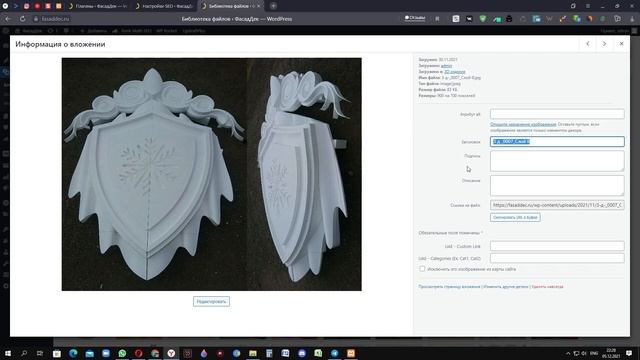Switch to the Плагины browser tab
The width and height of the screenshot is (640, 360).
(98, 6)
